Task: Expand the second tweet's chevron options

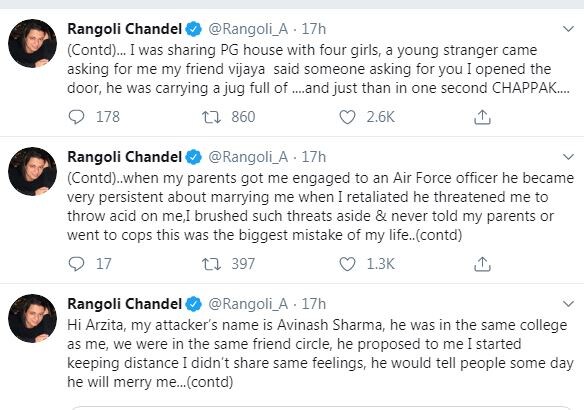Action: click(x=568, y=157)
